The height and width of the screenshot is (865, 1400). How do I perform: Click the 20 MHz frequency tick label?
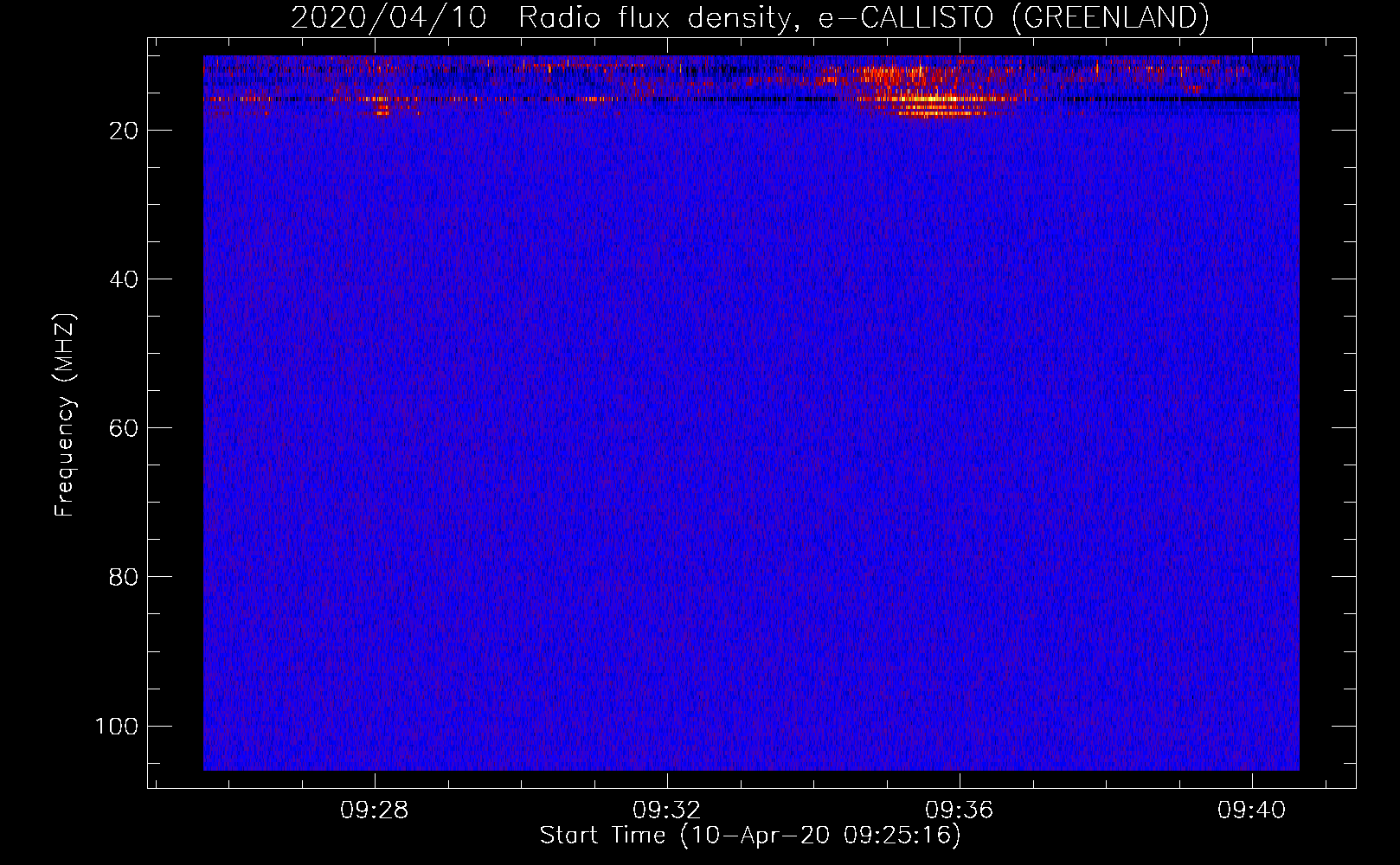[x=124, y=131]
